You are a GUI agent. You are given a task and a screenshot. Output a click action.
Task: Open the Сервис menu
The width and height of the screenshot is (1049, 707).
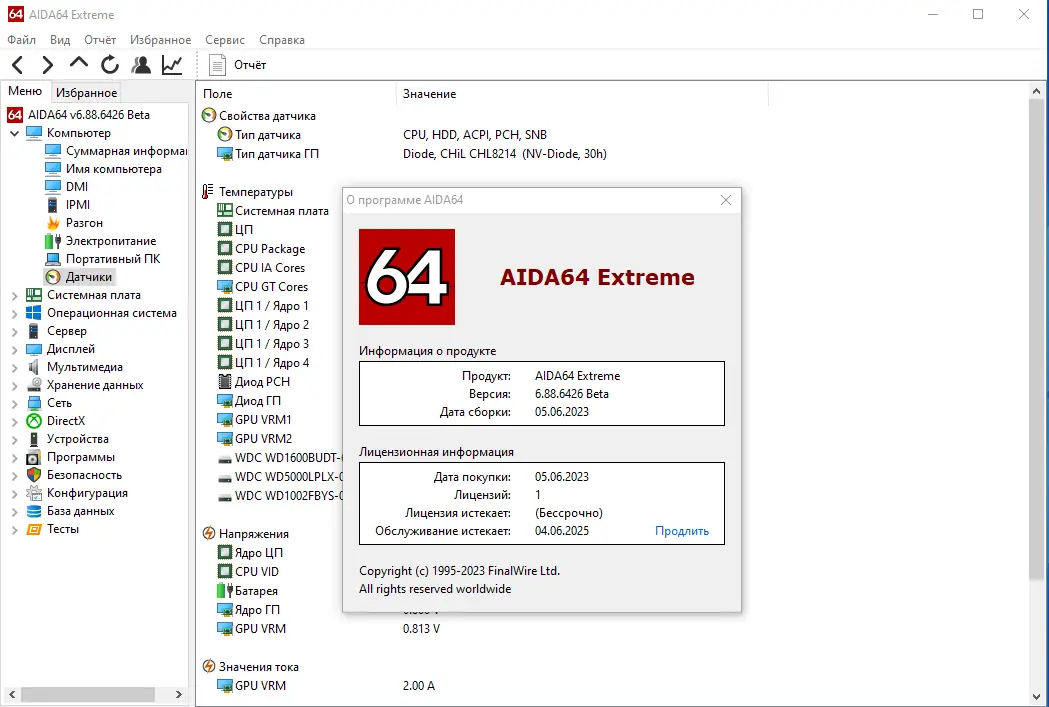tap(225, 40)
